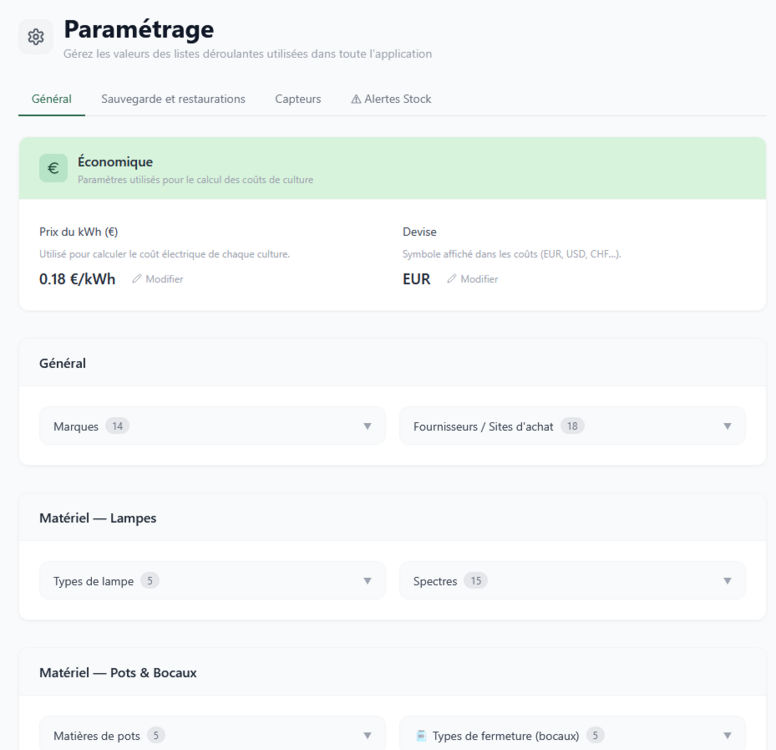Viewport: 776px width, 750px height.
Task: Open the Capteurs tab
Action: point(298,99)
